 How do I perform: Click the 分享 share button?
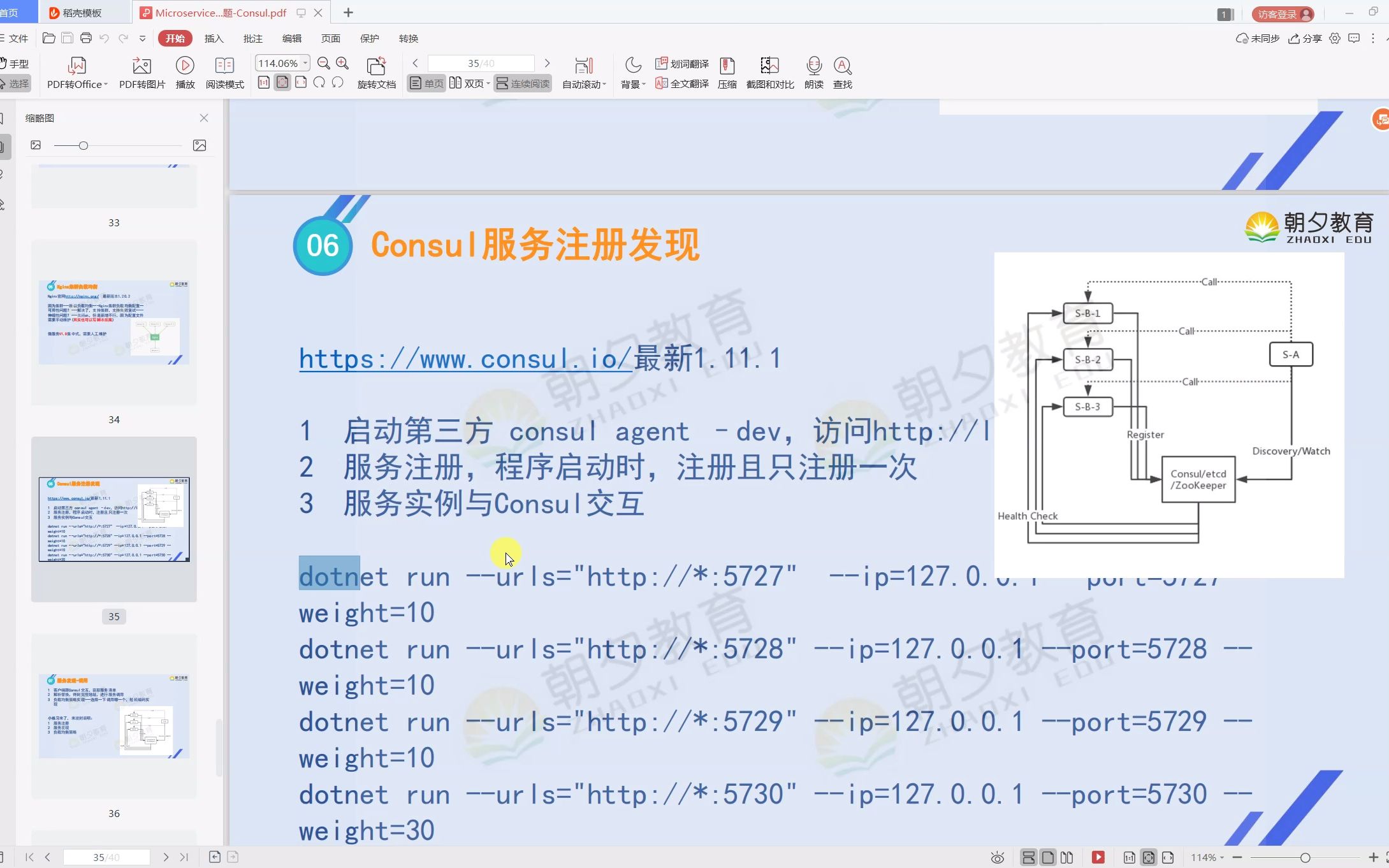pos(1305,38)
